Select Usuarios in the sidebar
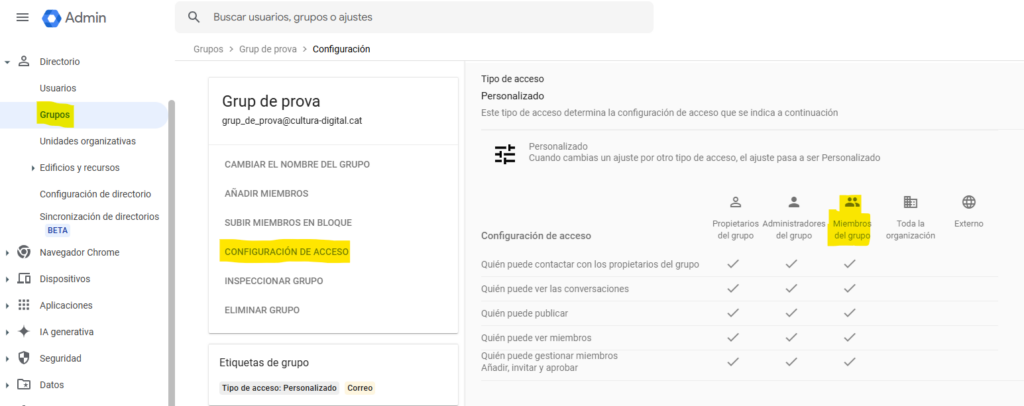Screen dimensions: 1024x406 click(x=58, y=88)
